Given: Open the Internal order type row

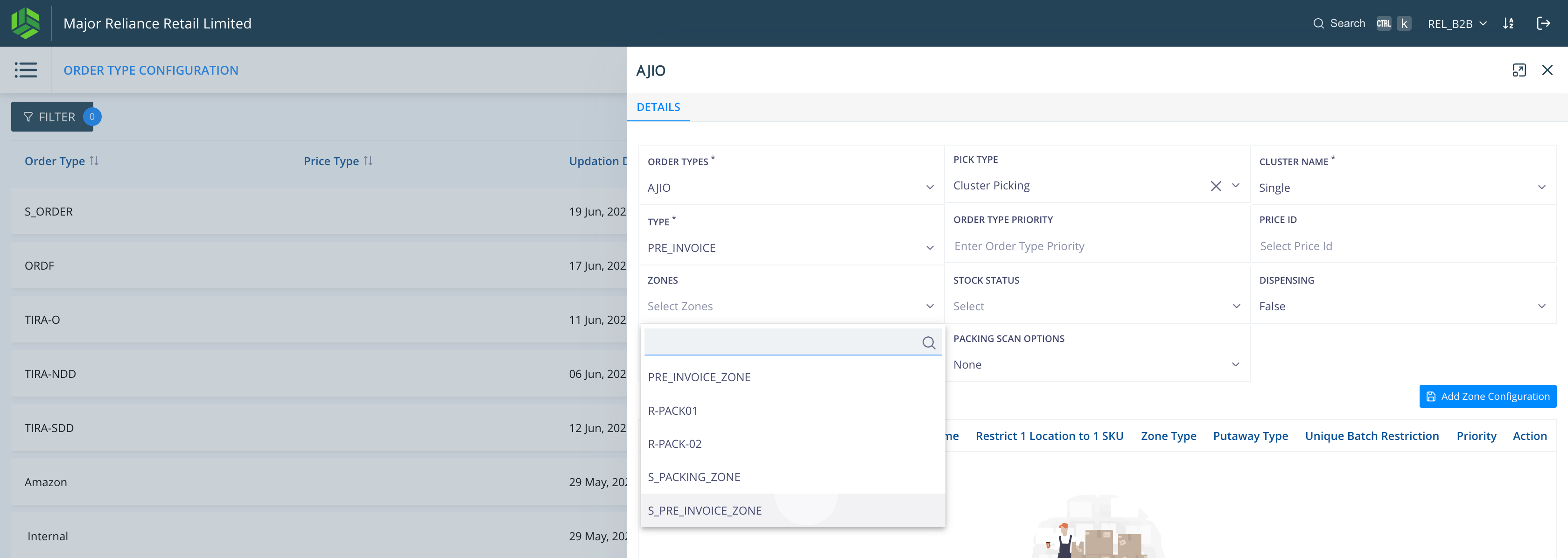Looking at the screenshot, I should 319,536.
